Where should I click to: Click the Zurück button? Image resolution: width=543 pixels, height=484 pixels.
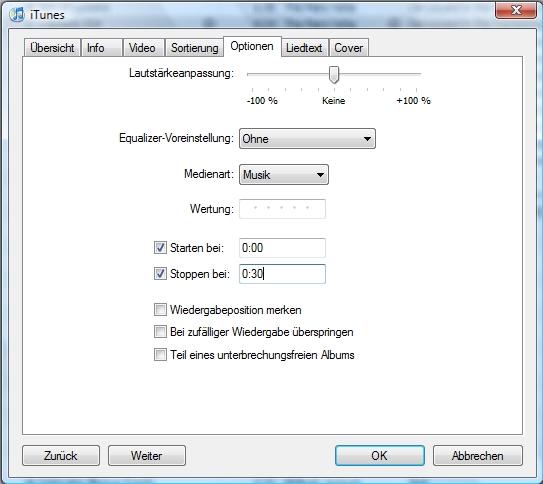[61, 456]
